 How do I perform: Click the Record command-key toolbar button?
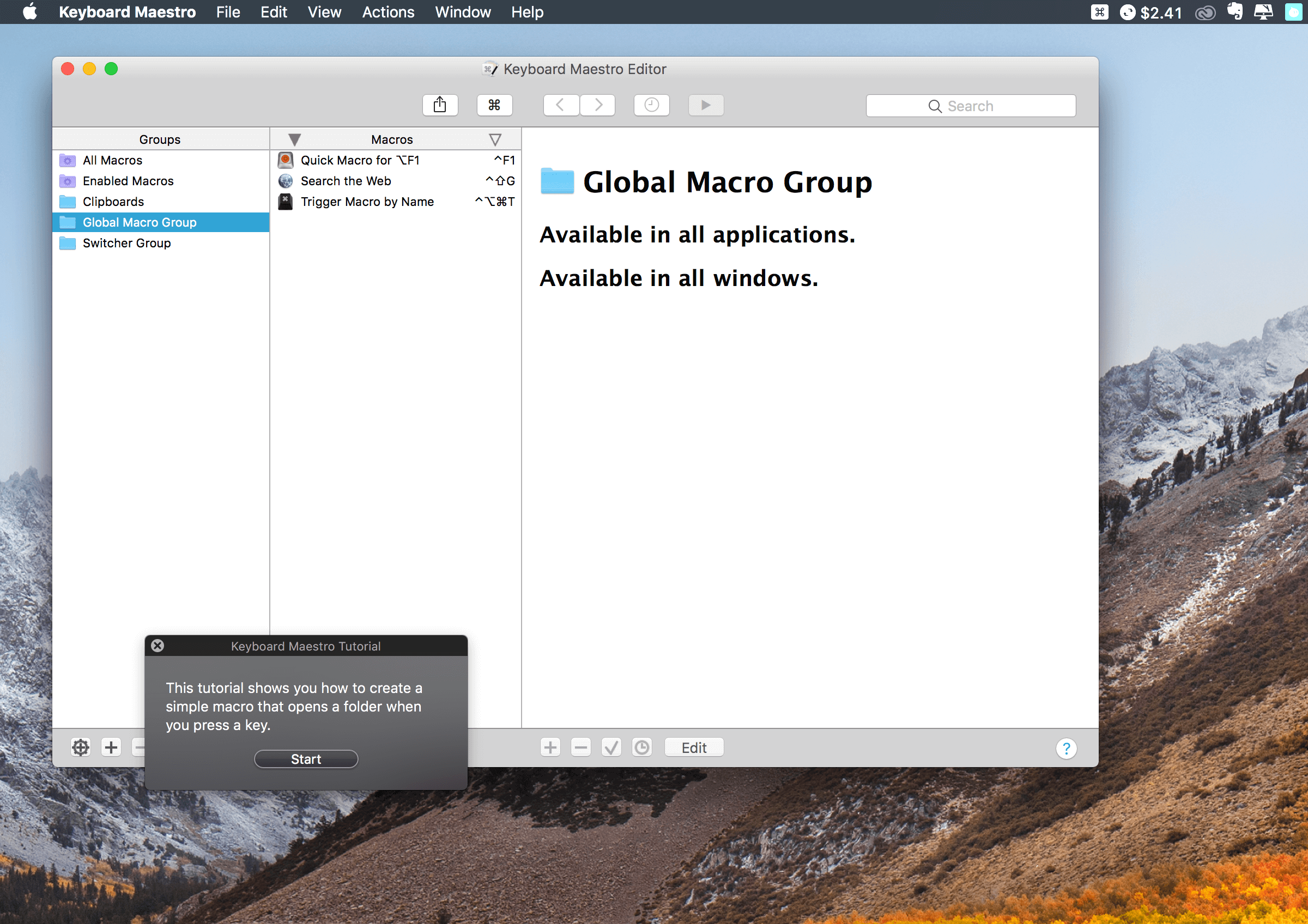click(x=494, y=105)
